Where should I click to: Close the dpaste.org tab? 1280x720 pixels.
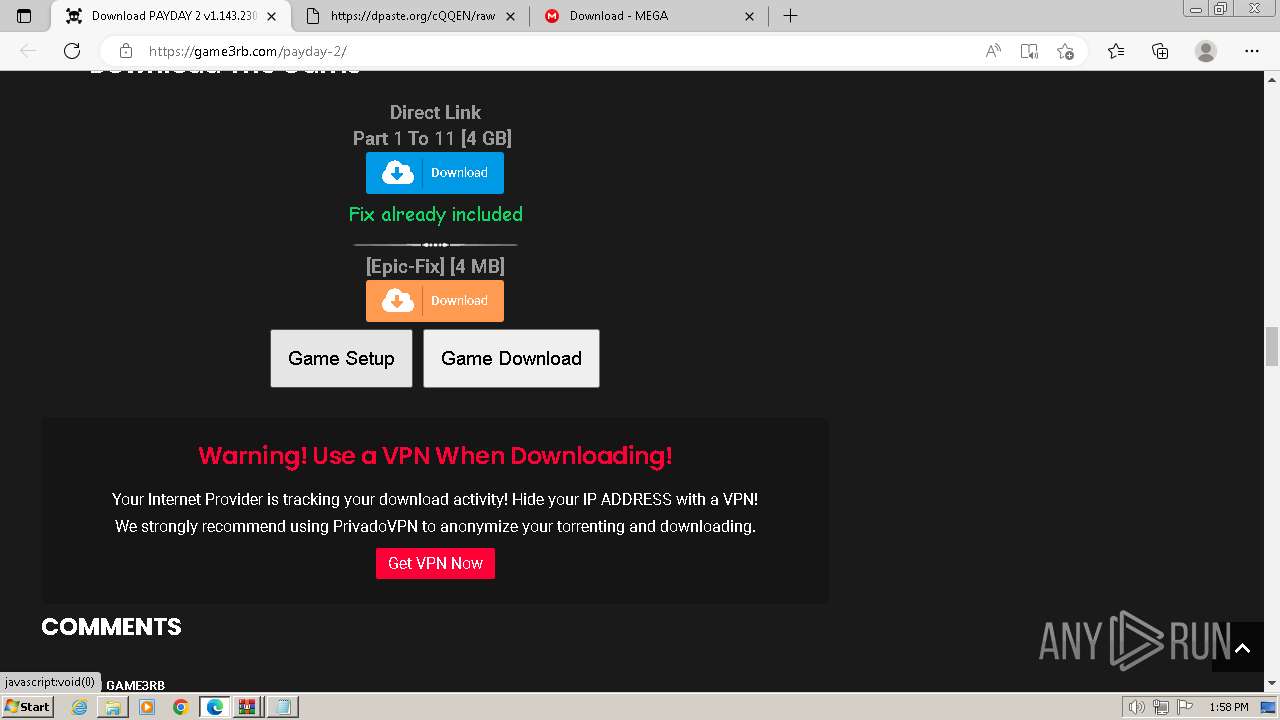[510, 16]
